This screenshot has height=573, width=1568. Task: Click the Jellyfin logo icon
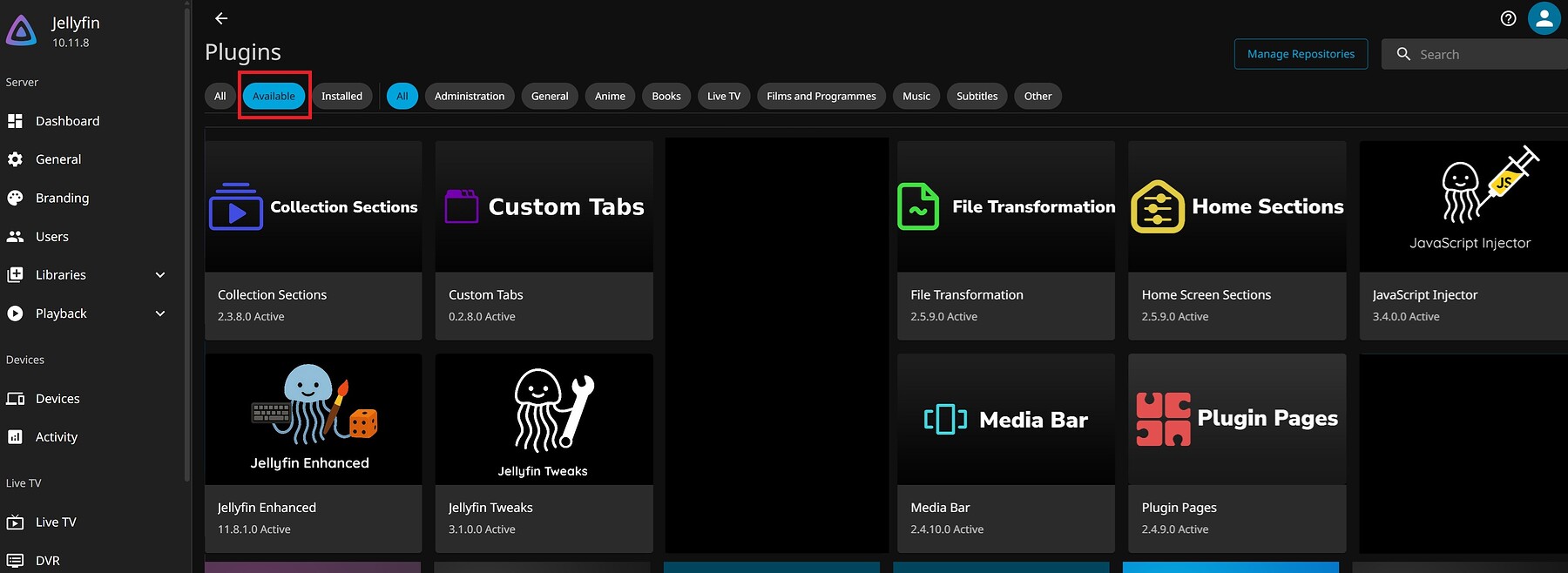22,31
